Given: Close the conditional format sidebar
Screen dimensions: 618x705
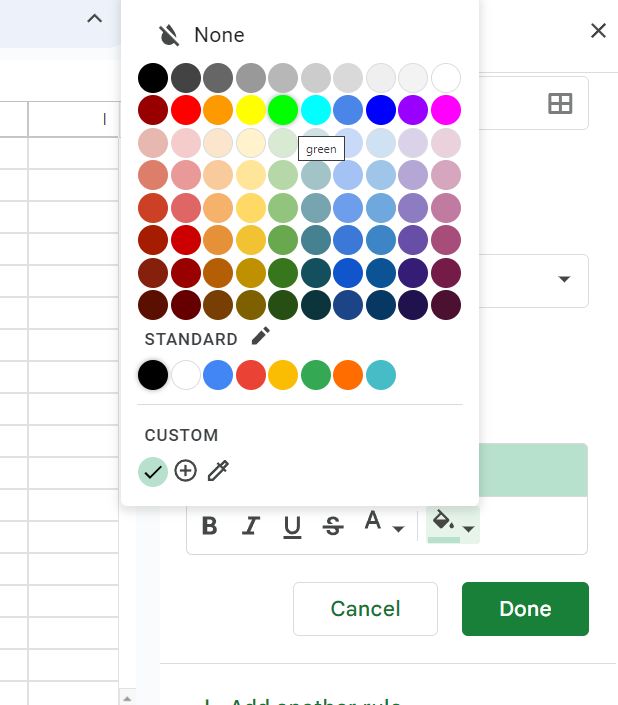Looking at the screenshot, I should [x=598, y=31].
